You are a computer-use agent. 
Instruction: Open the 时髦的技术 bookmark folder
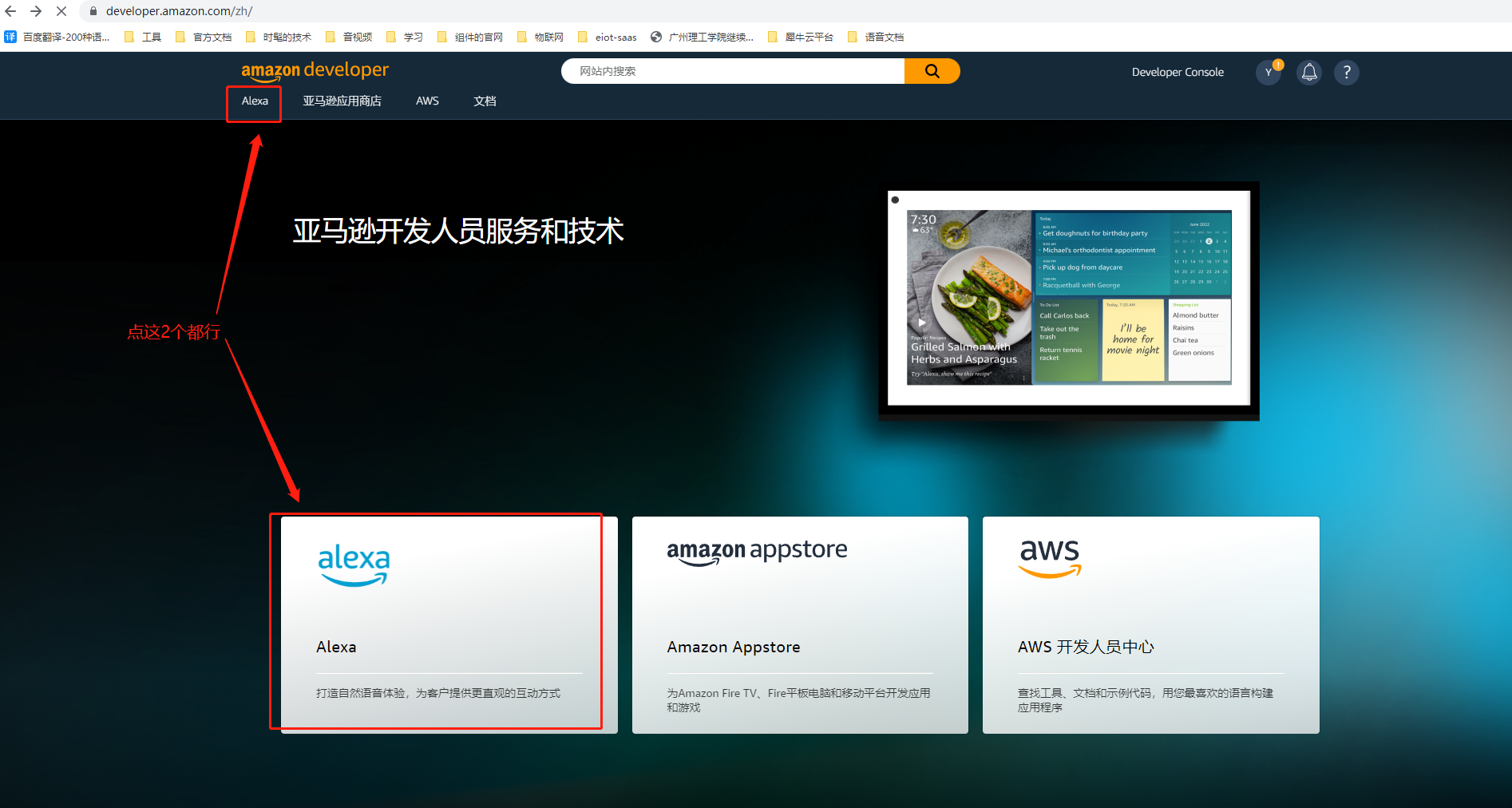tap(279, 37)
